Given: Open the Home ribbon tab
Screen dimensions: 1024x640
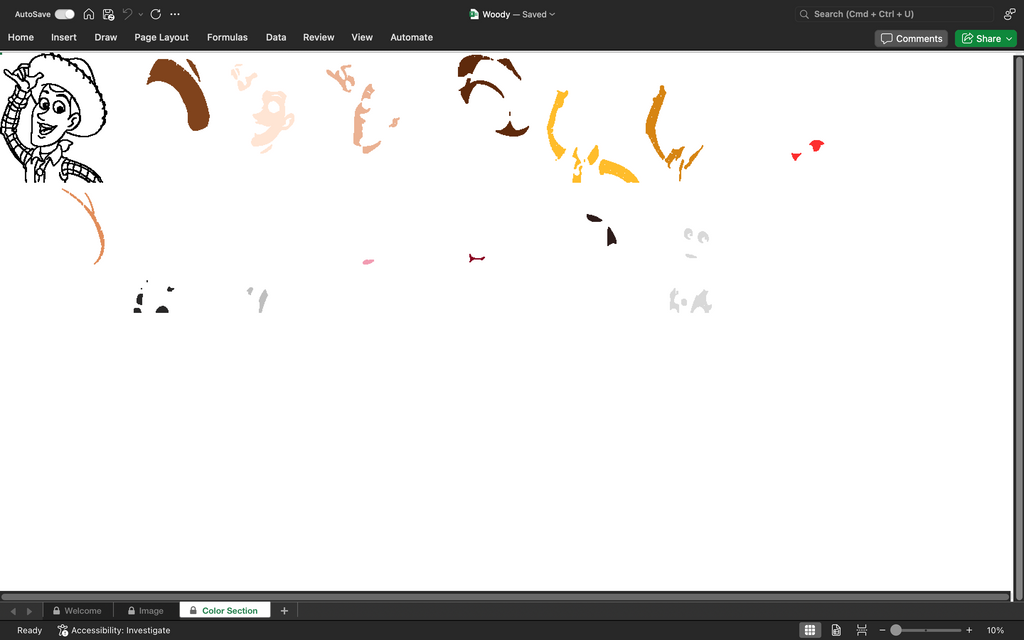Looking at the screenshot, I should point(21,37).
